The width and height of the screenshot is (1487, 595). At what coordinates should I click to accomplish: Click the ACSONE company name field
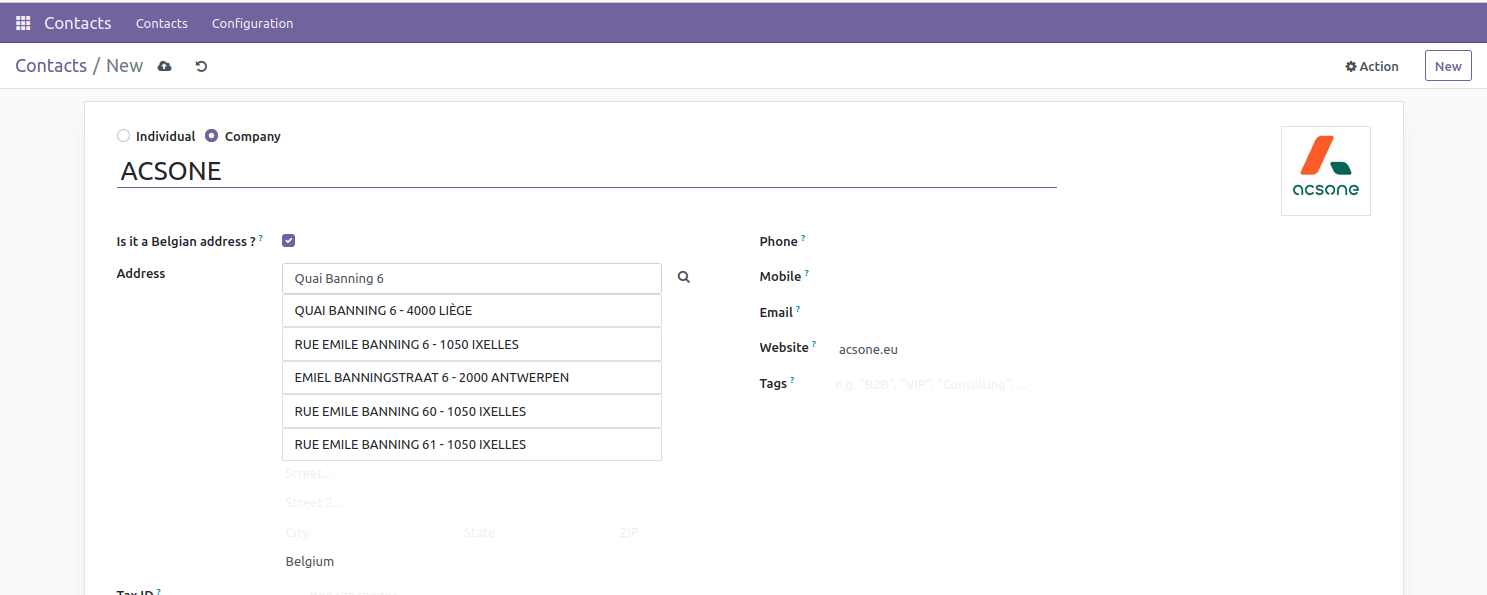click(x=586, y=171)
